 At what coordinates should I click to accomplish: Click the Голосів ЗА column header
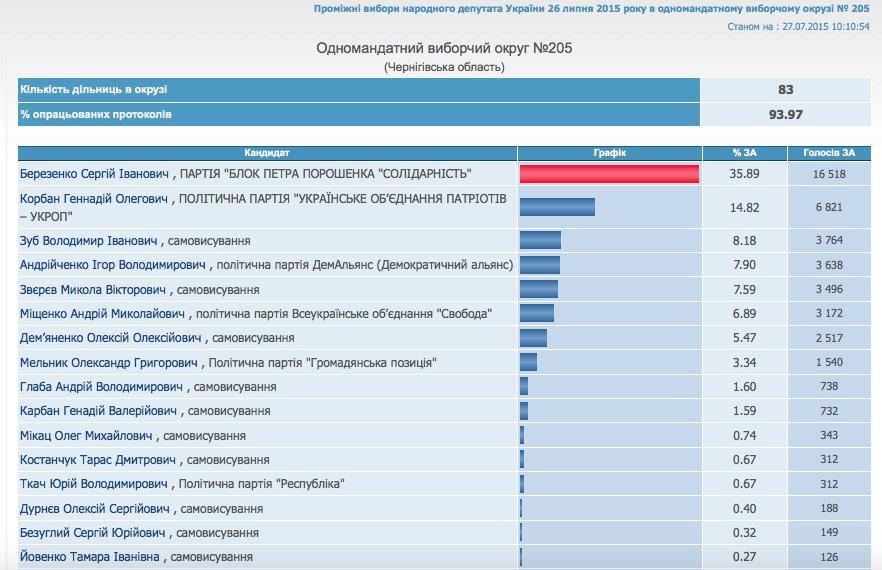coord(829,153)
